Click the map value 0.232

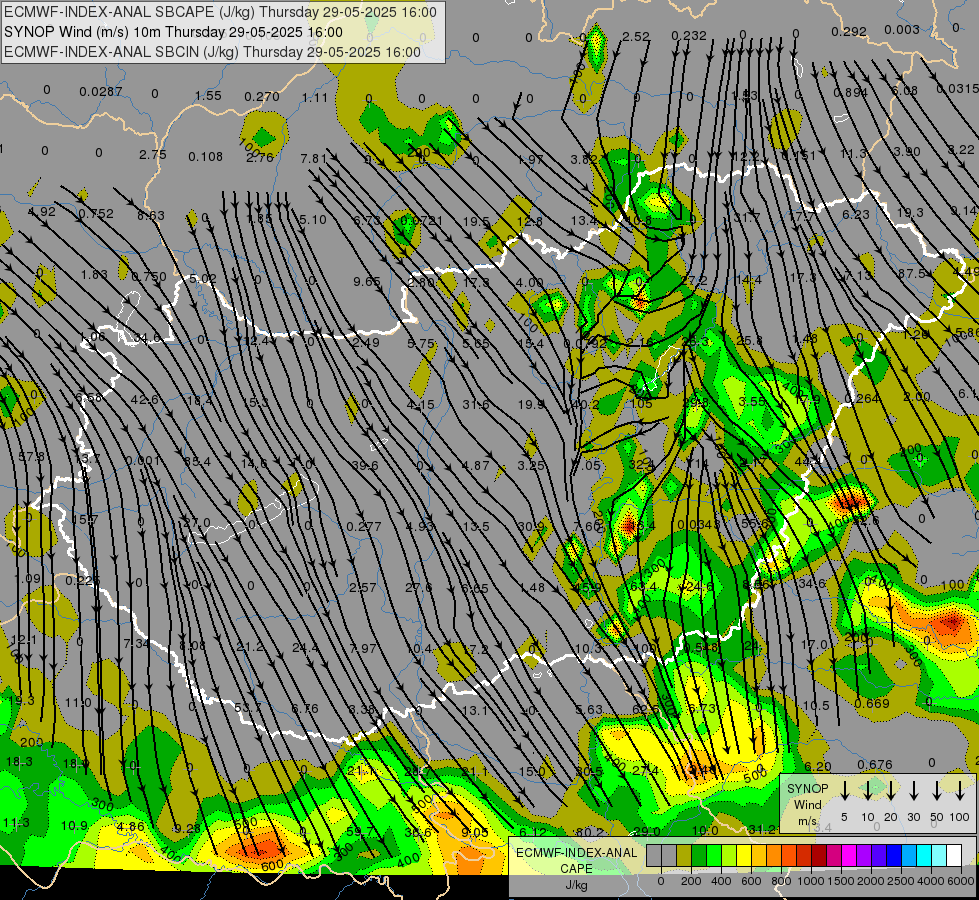coord(689,36)
